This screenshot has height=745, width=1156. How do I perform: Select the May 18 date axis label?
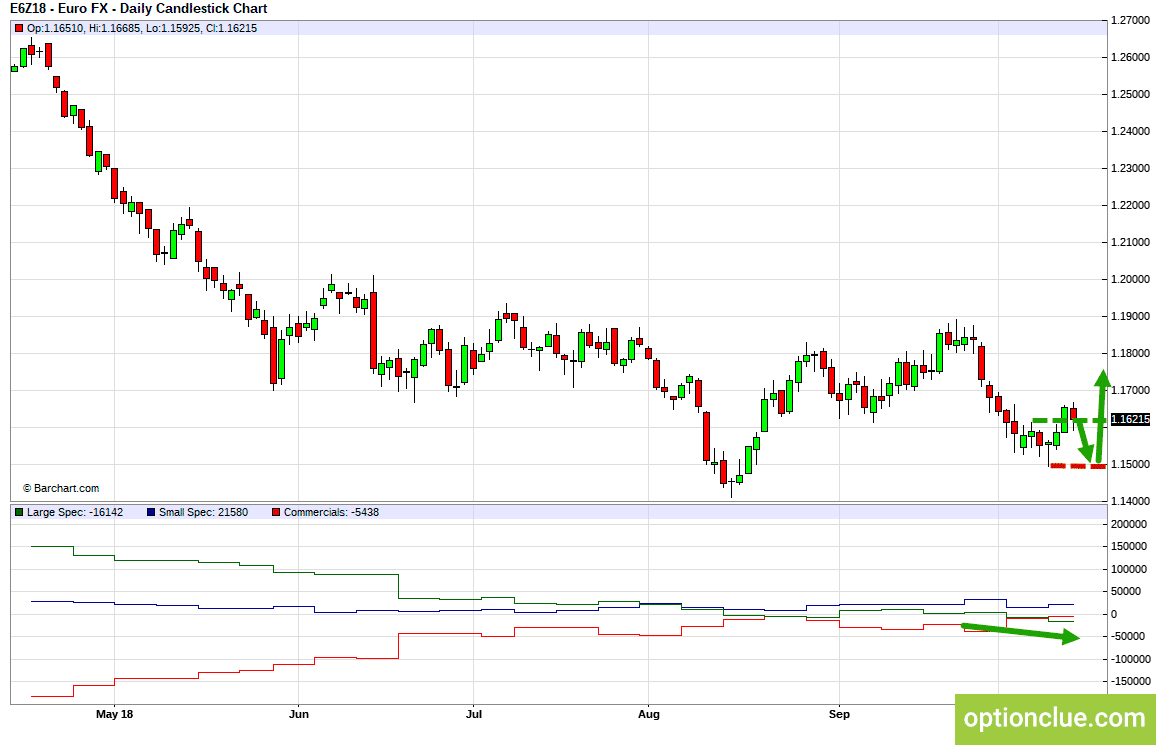click(114, 714)
